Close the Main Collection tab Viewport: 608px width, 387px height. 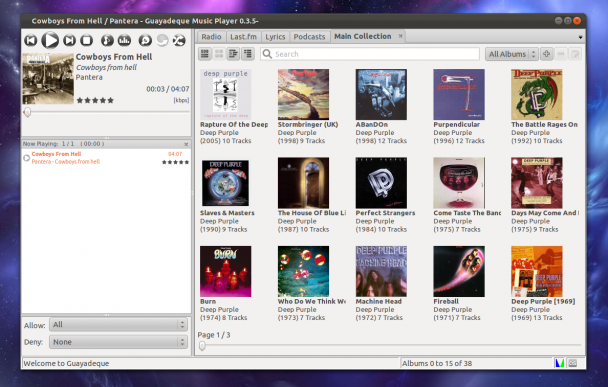[400, 36]
